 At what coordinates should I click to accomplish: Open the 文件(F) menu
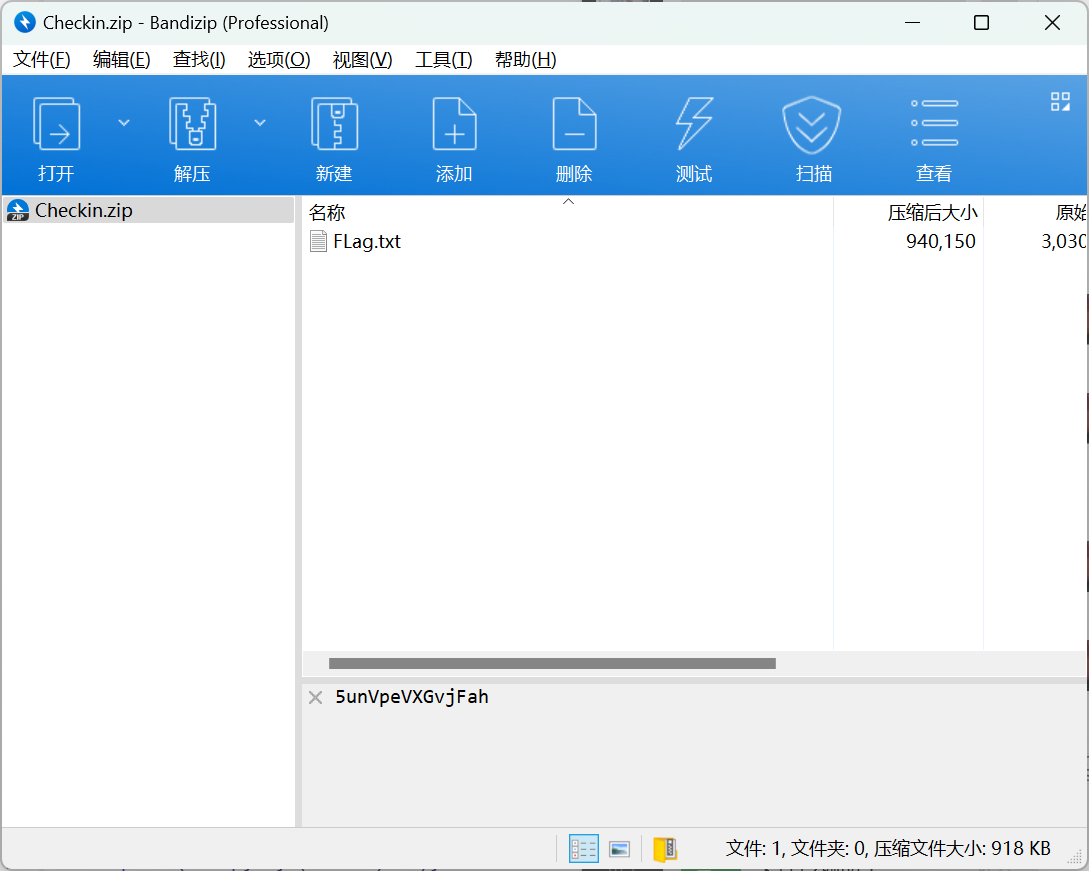pos(42,60)
